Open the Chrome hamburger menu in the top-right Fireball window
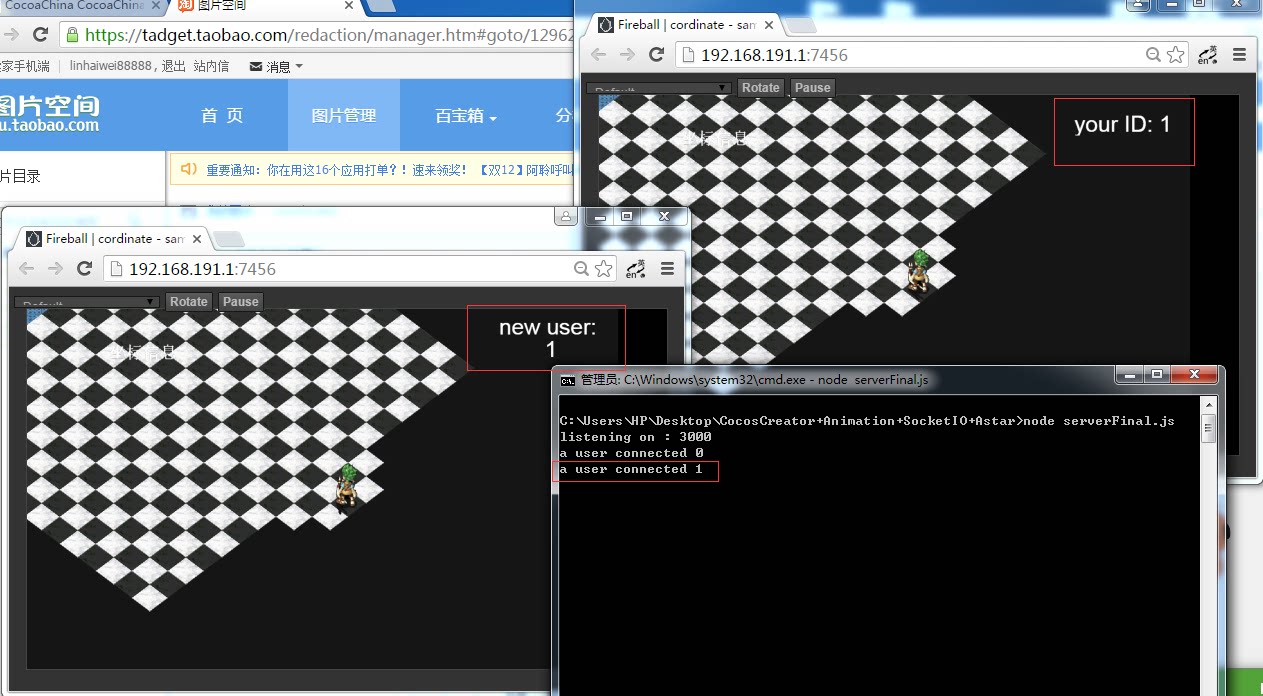Viewport: 1263px width, 696px height. pyautogui.click(x=1239, y=55)
